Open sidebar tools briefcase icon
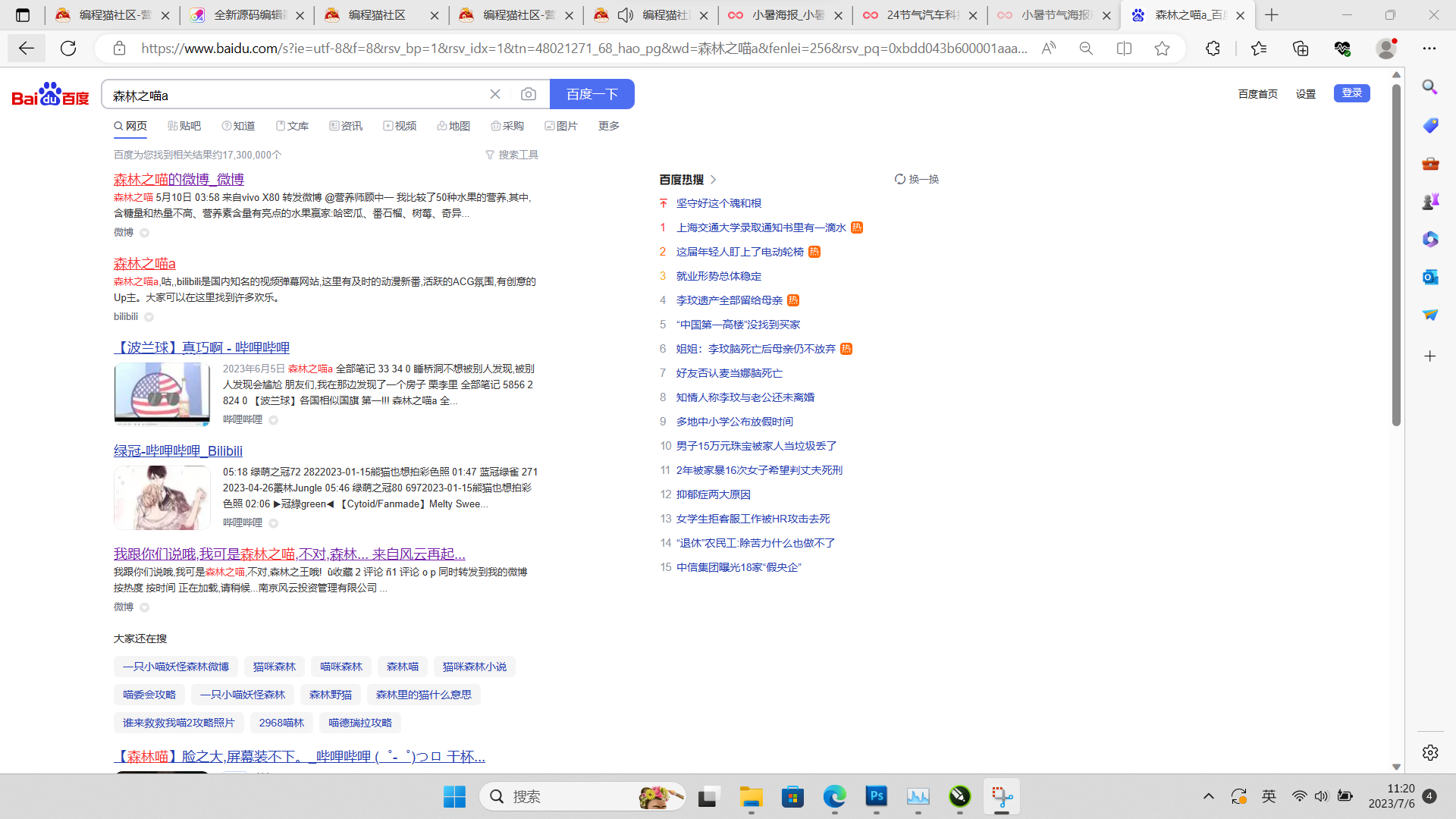 pyautogui.click(x=1430, y=163)
